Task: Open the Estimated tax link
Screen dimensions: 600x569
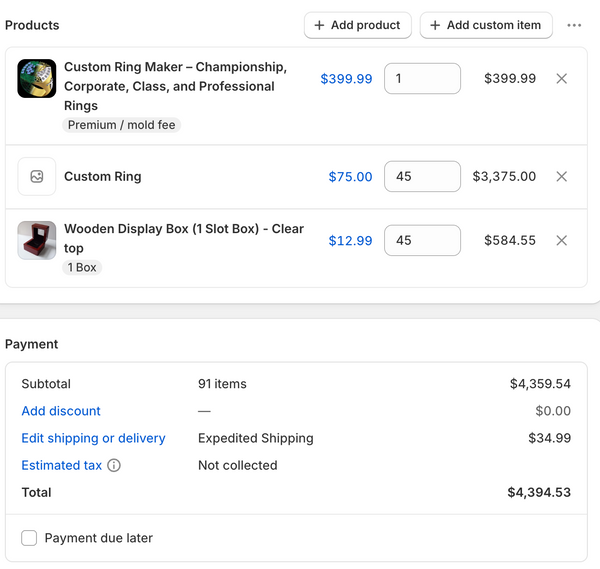Action: pos(62,465)
